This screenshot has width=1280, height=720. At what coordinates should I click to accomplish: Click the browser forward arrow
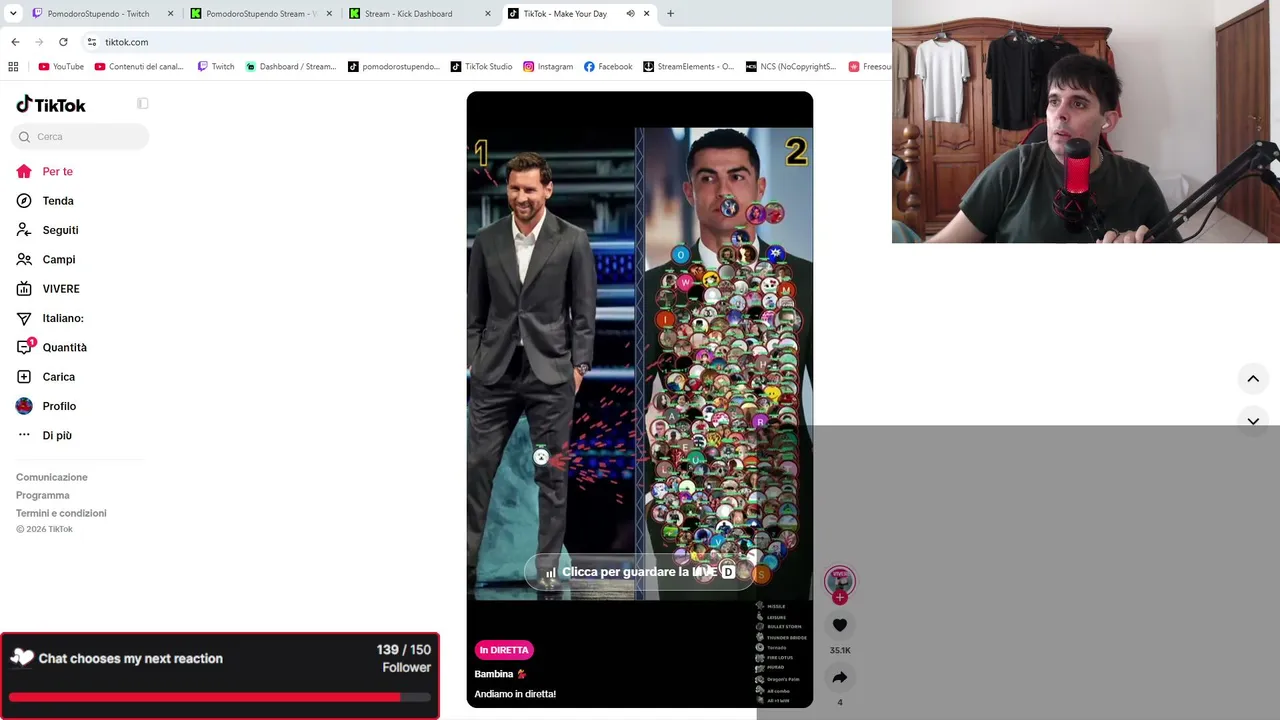pyautogui.click(x=39, y=42)
